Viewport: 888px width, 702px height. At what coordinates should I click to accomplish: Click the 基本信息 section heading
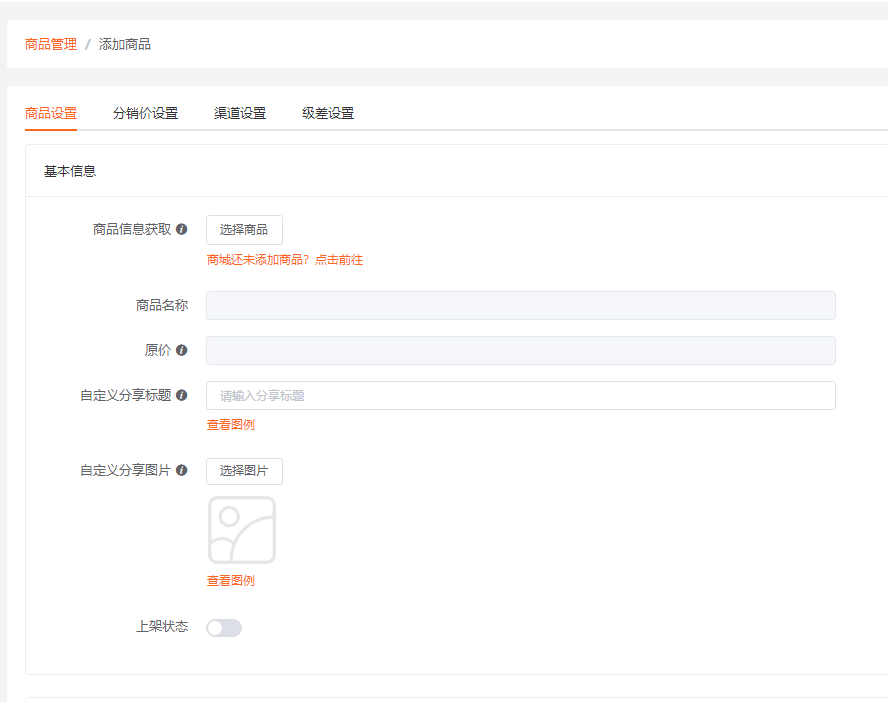[70, 171]
